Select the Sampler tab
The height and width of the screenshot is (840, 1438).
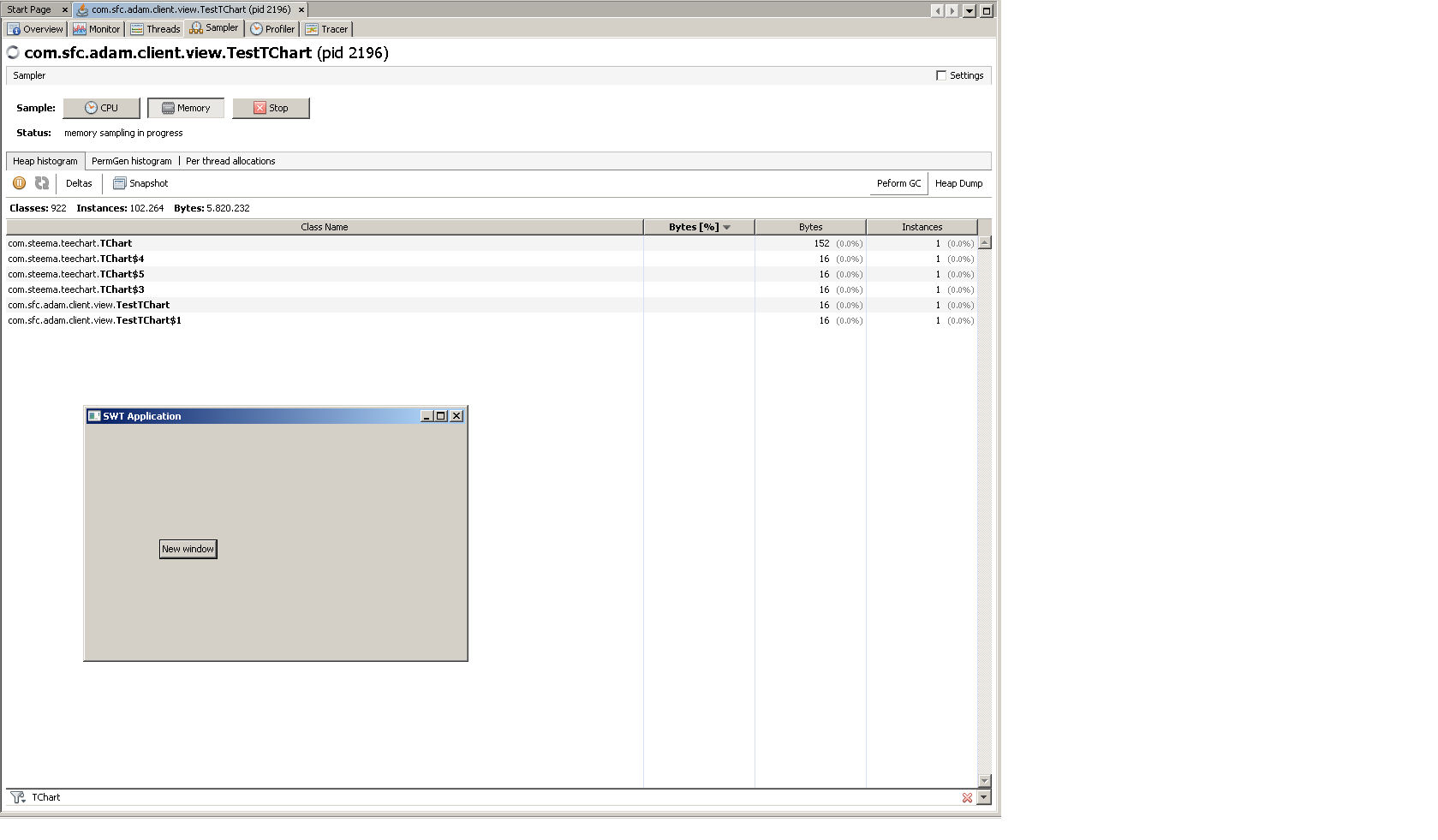[x=214, y=28]
